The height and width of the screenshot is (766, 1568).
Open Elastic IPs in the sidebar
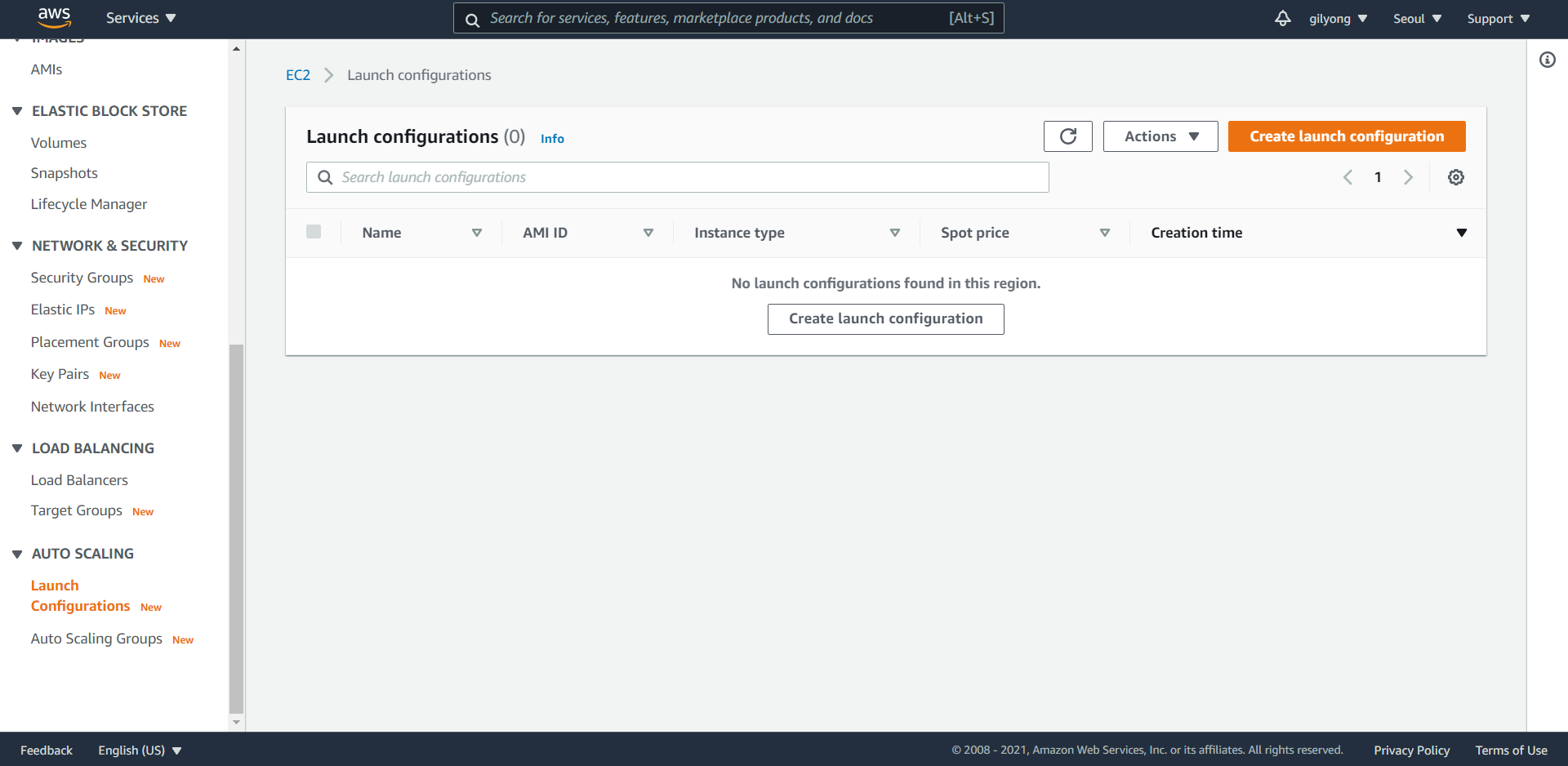(63, 310)
